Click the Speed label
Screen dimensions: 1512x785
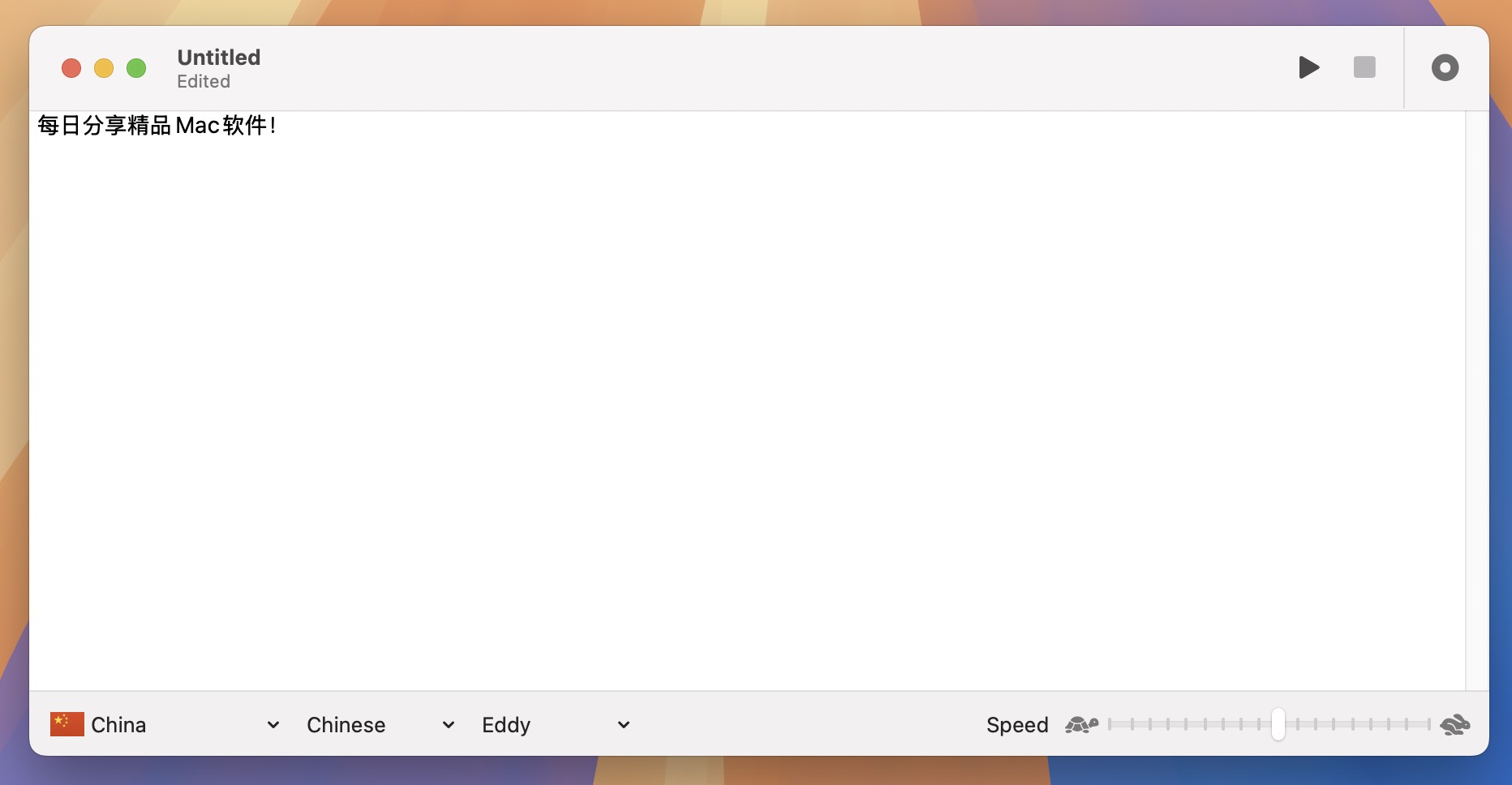(x=1016, y=724)
